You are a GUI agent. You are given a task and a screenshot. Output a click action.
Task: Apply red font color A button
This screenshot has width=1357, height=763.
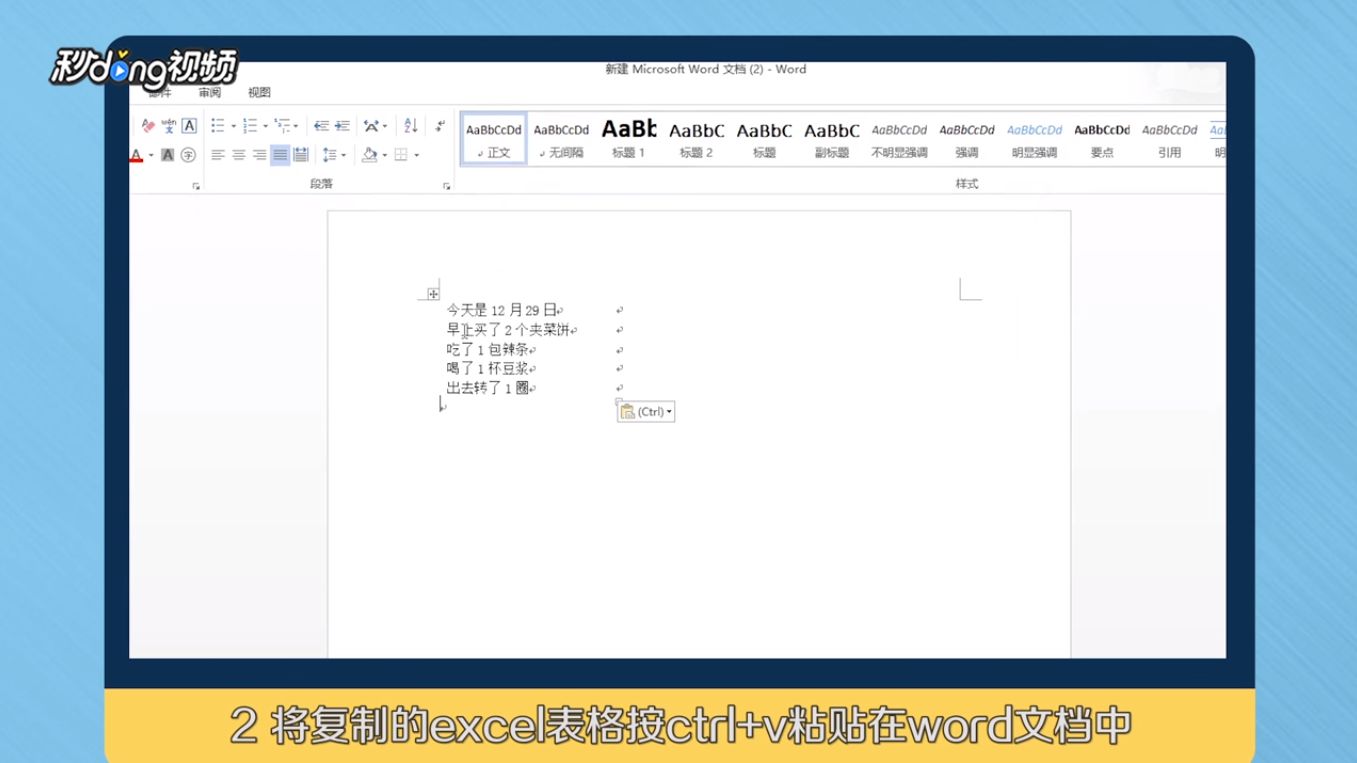pyautogui.click(x=137, y=155)
